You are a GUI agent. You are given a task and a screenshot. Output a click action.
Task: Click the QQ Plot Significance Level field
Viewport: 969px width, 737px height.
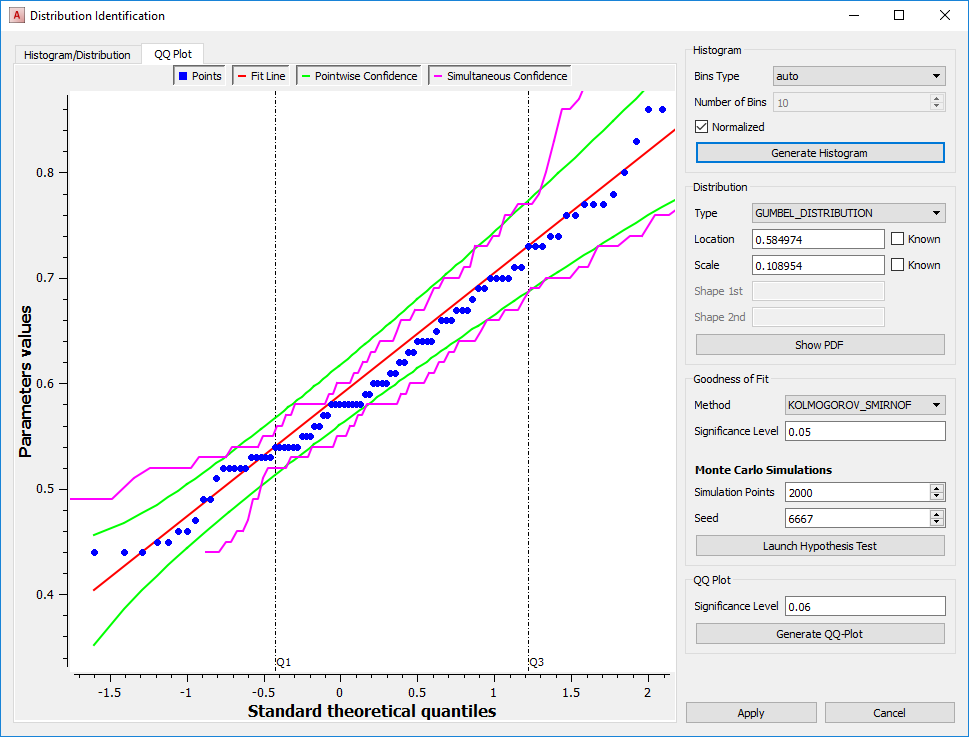tap(864, 605)
